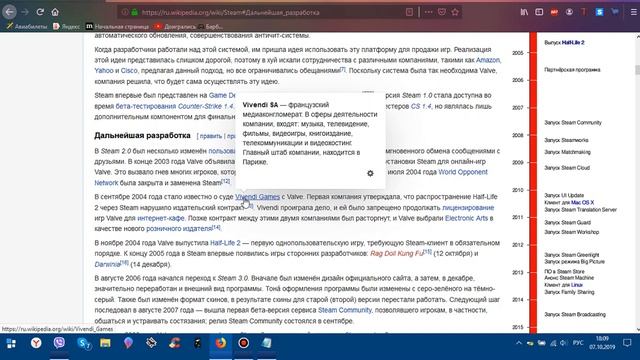Bookmark this page with the star icon
This screenshot has width=640, height=360.
coord(455,12)
